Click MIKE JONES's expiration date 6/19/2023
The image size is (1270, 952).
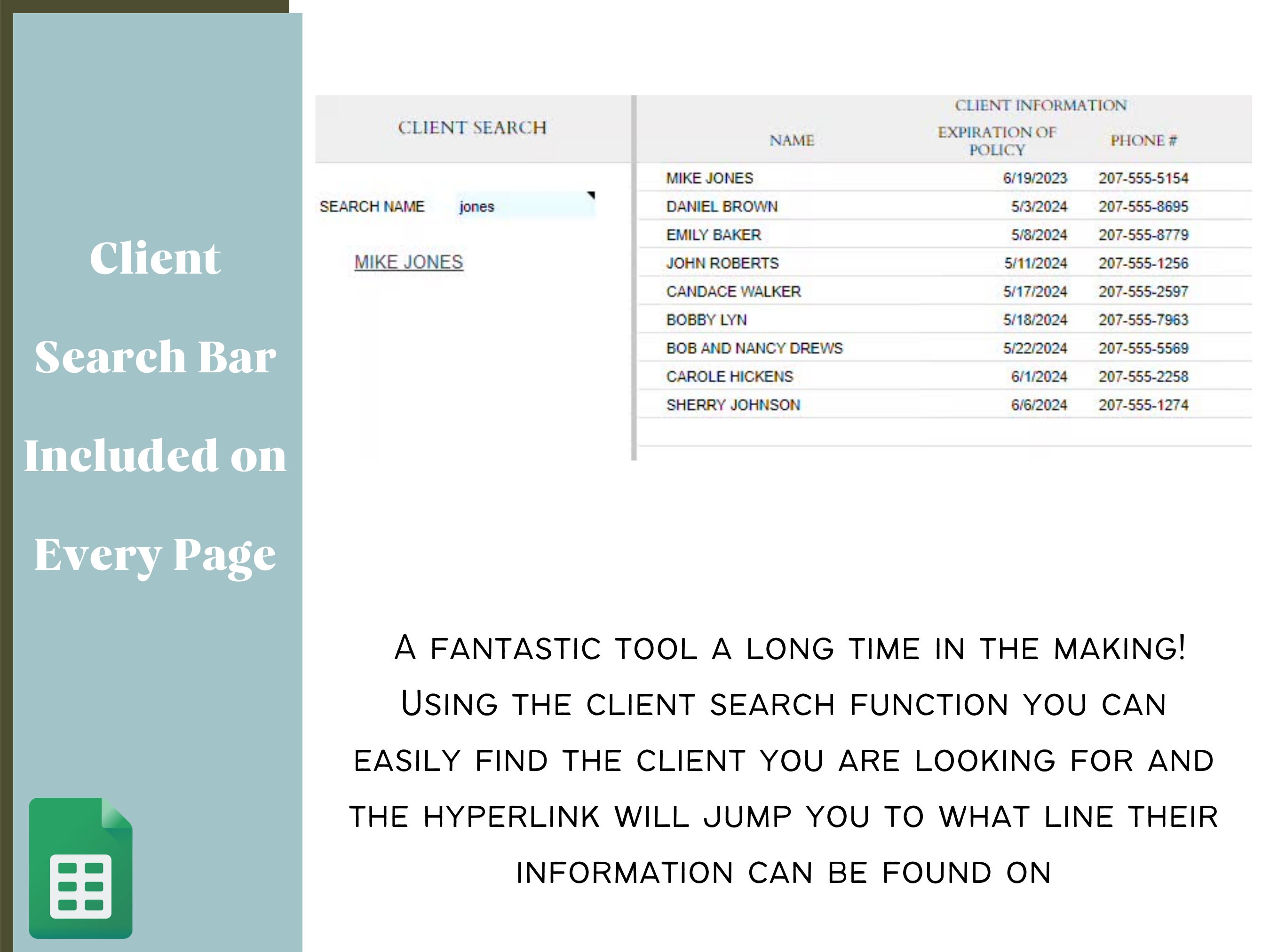pyautogui.click(x=1037, y=178)
